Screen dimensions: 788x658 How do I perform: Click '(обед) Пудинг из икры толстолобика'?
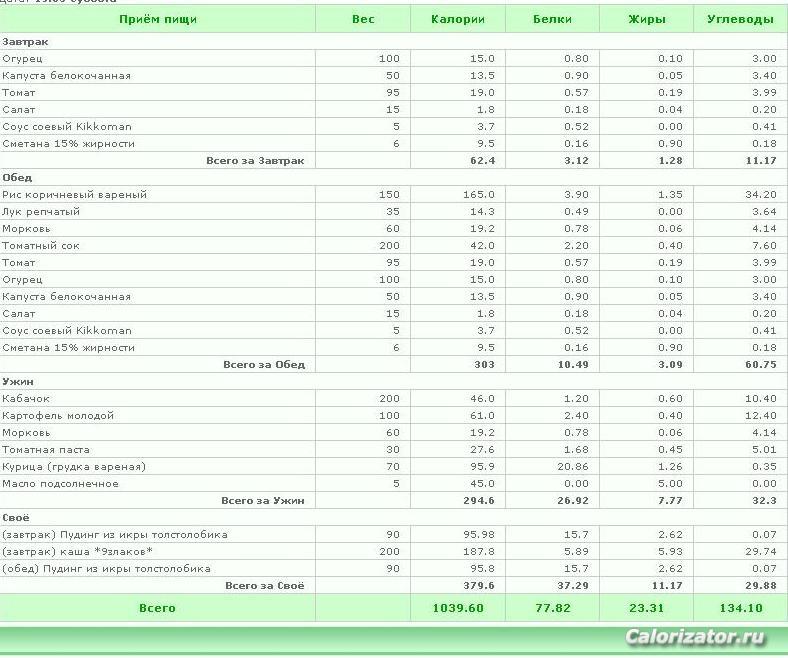pos(106,569)
